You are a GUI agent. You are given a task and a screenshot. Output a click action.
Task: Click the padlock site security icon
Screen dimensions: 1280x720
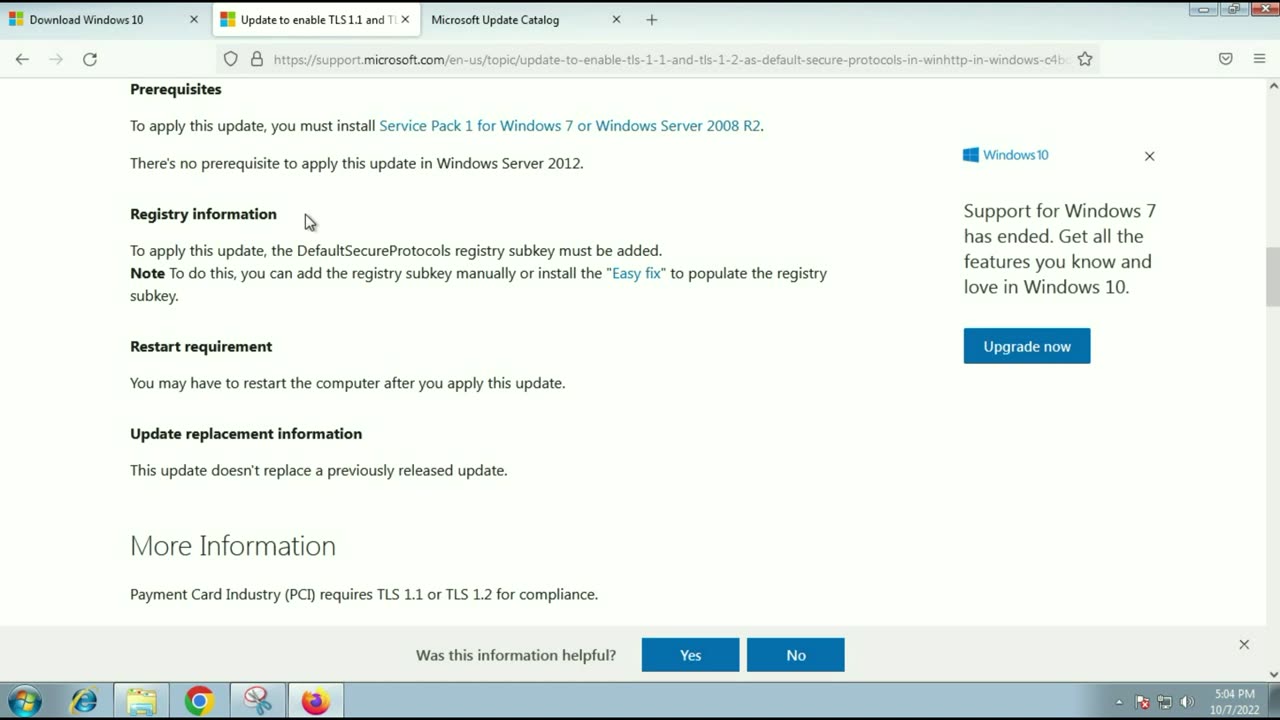tap(256, 59)
